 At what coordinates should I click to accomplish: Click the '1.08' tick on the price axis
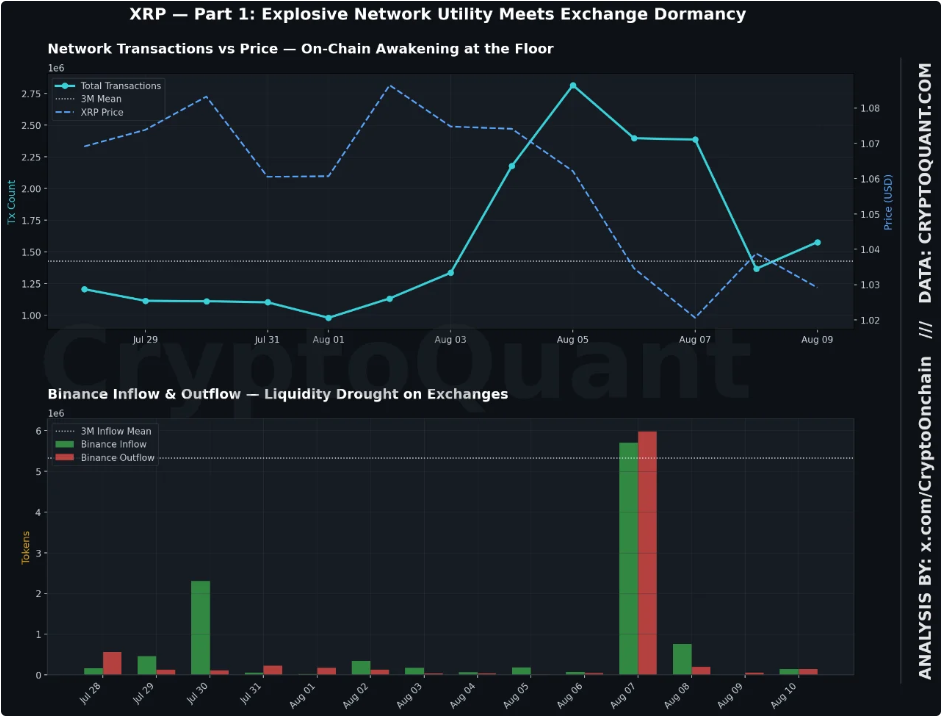click(x=870, y=108)
